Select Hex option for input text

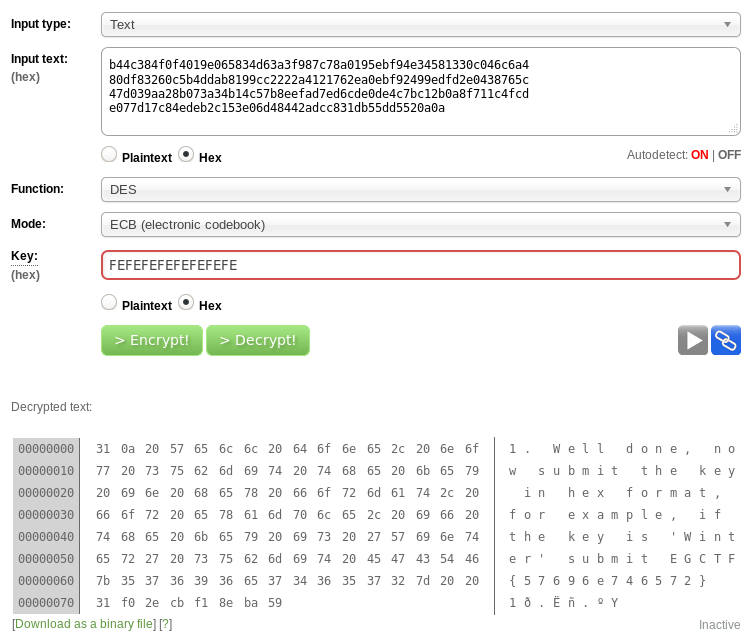186,155
